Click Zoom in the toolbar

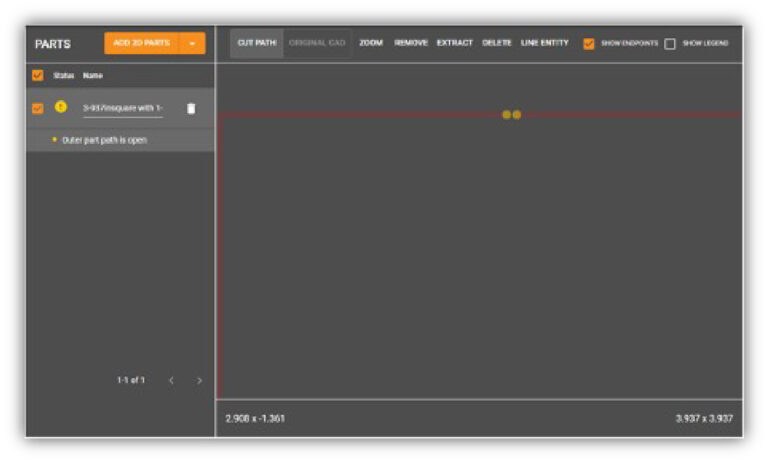[371, 43]
